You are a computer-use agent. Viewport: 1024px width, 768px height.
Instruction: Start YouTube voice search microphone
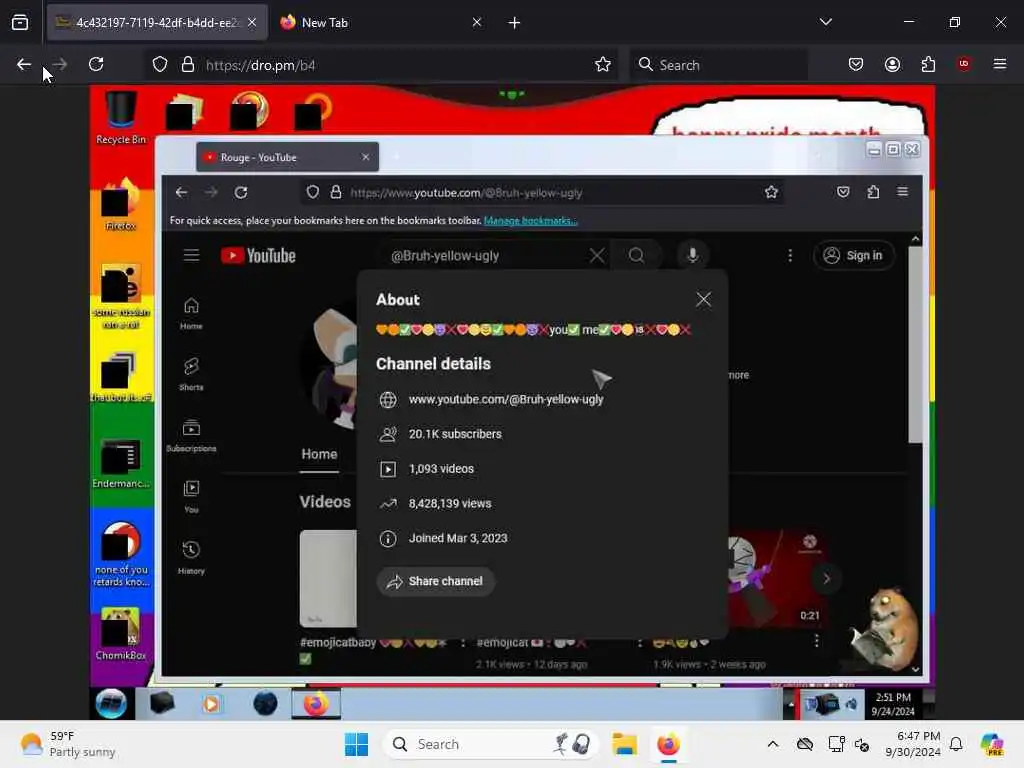(x=692, y=255)
